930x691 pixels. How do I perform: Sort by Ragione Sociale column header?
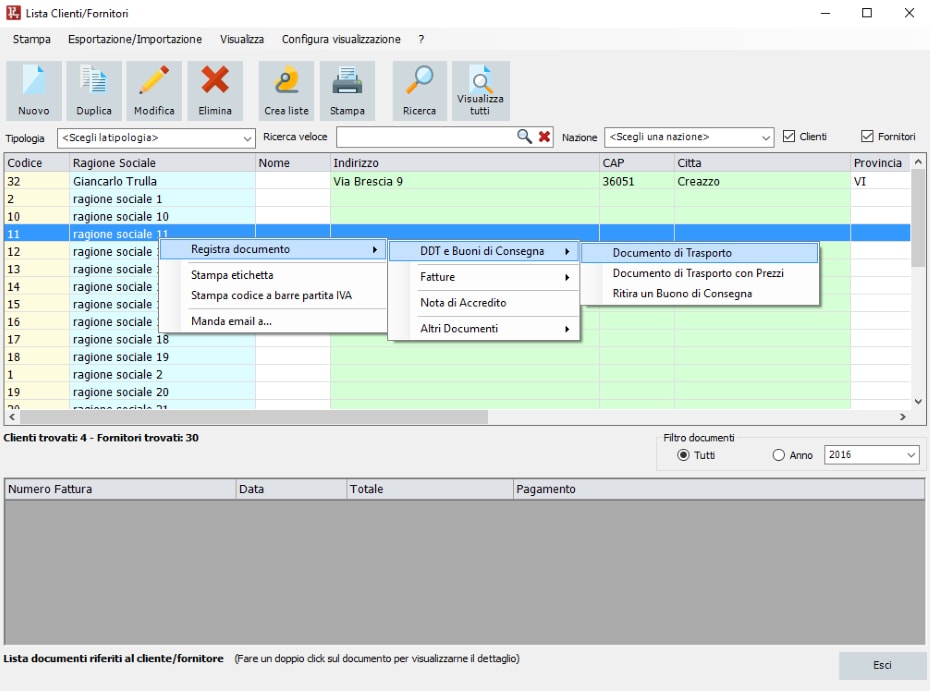tap(163, 163)
